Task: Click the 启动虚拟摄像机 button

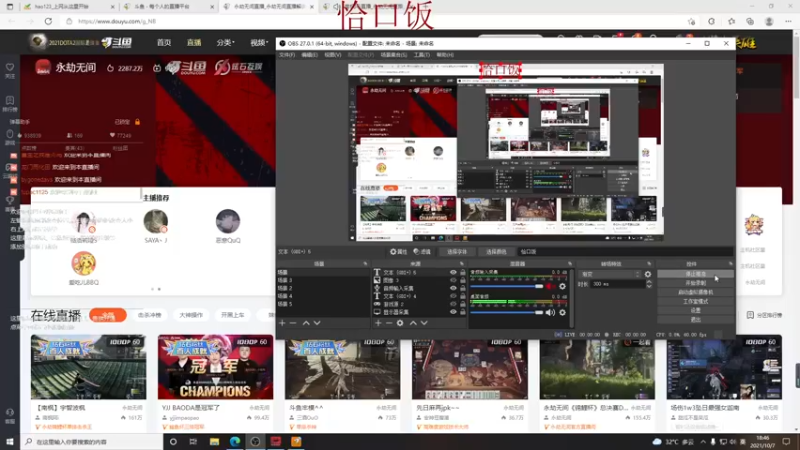Action: 695,292
